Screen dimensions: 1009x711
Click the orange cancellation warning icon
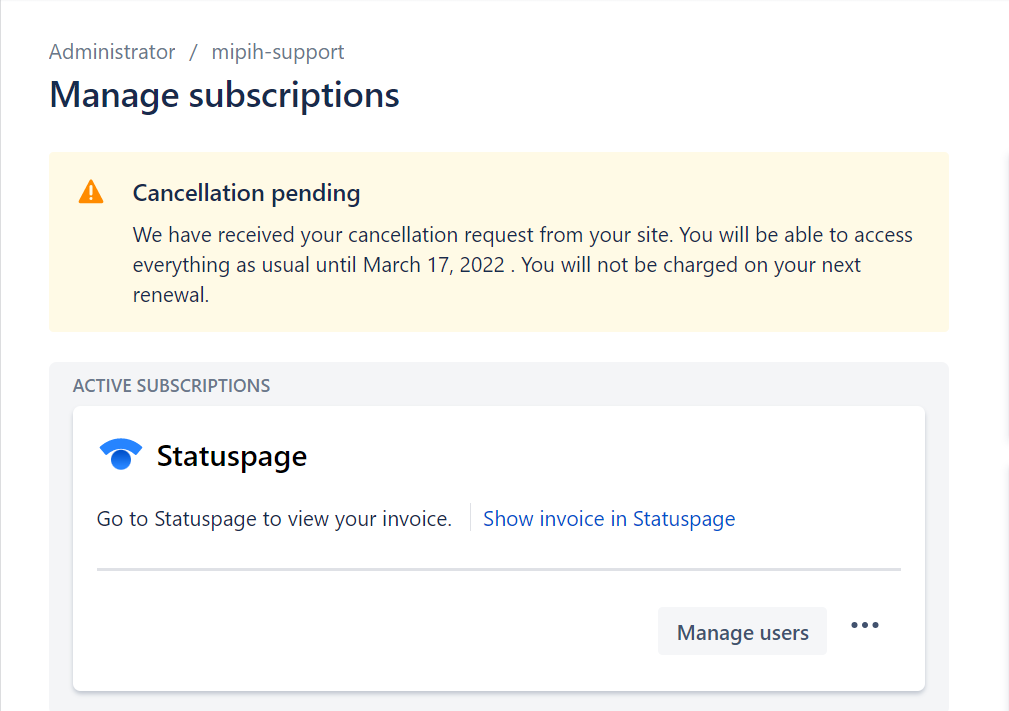tap(91, 192)
